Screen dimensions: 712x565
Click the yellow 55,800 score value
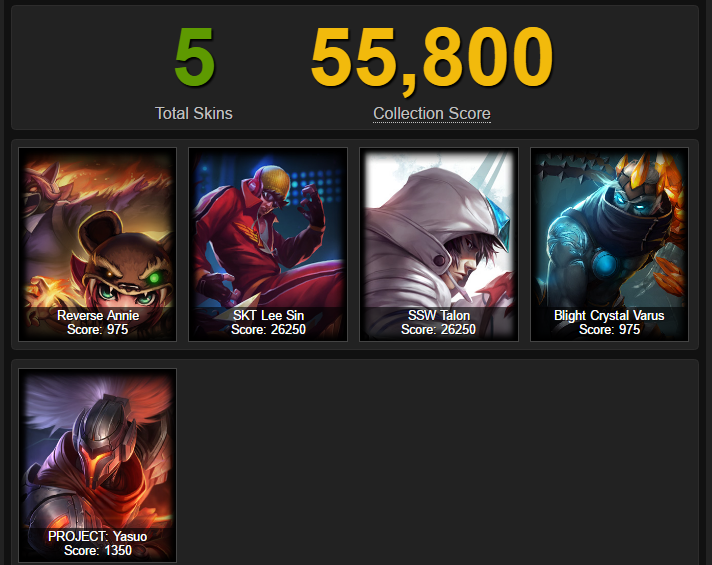tap(432, 59)
